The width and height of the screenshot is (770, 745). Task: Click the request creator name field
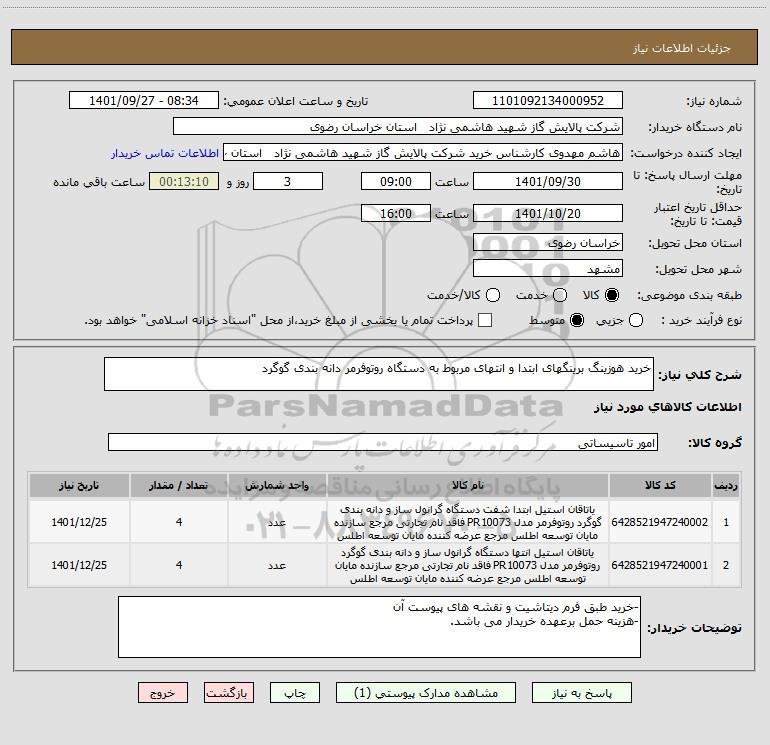pyautogui.click(x=423, y=153)
